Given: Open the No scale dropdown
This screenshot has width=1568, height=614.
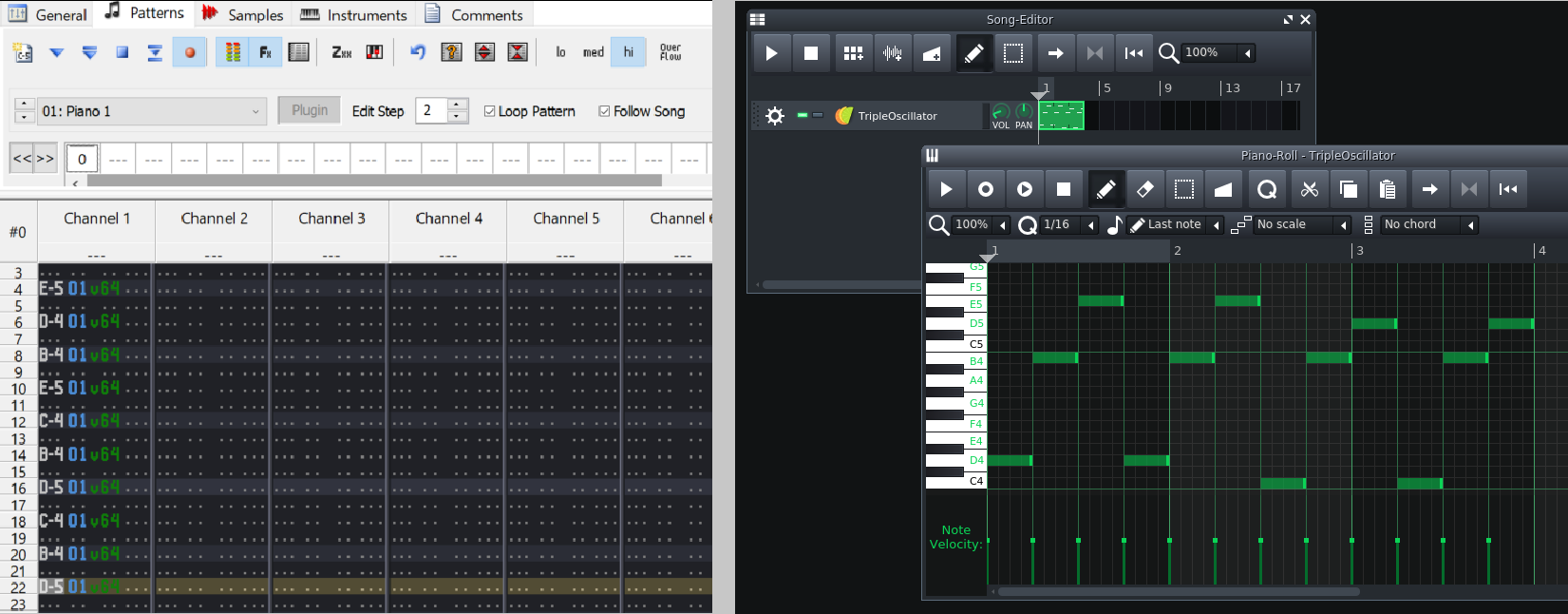Looking at the screenshot, I should [x=1302, y=224].
